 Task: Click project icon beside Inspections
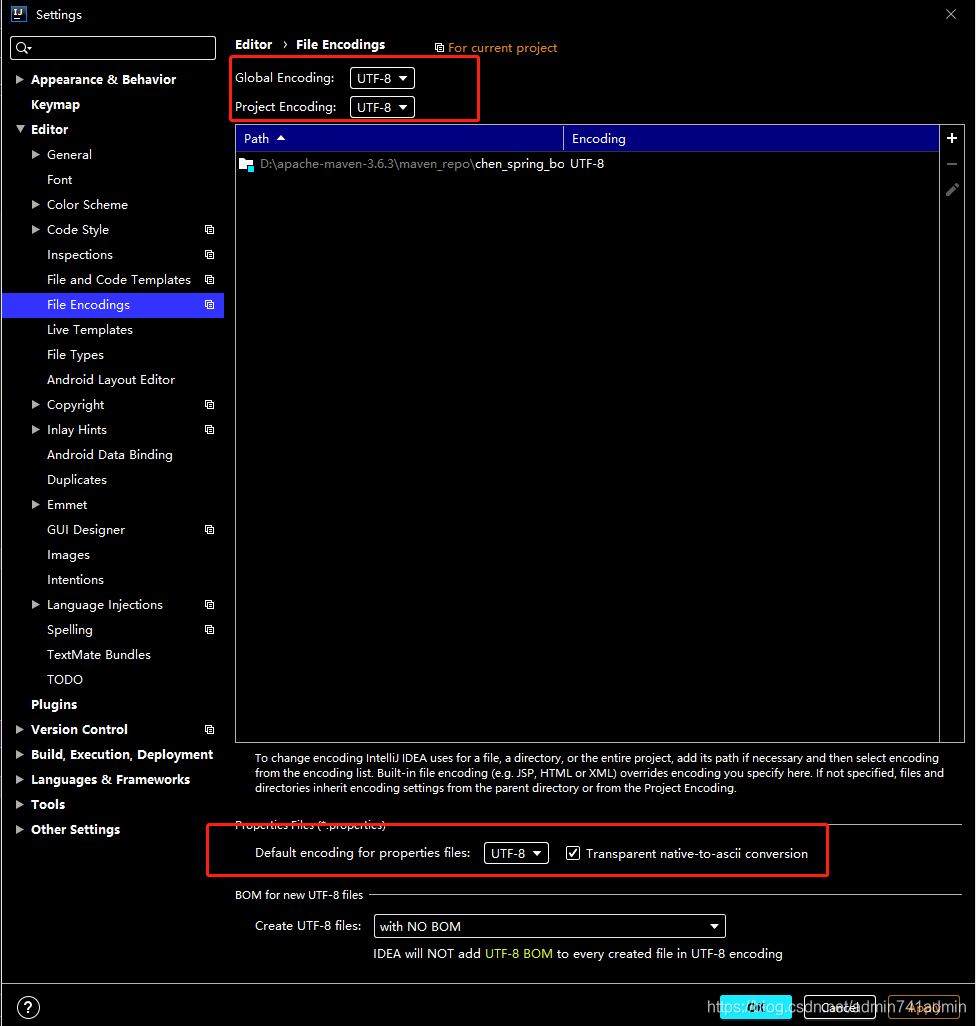point(209,255)
